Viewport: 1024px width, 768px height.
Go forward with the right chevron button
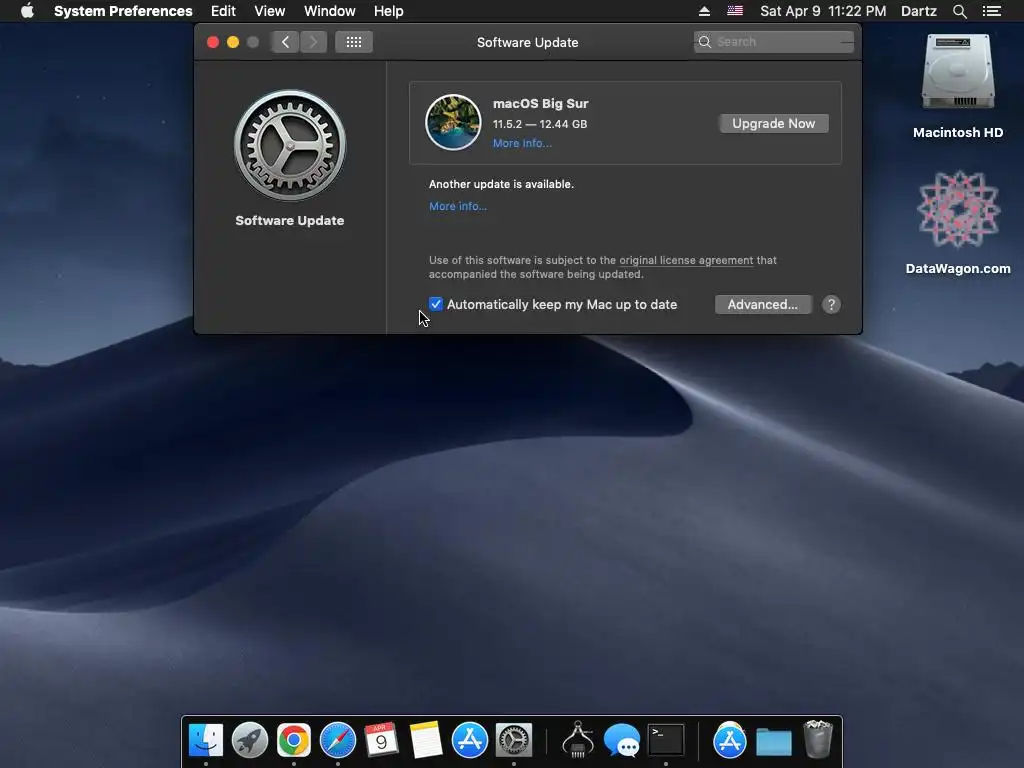pyautogui.click(x=313, y=42)
